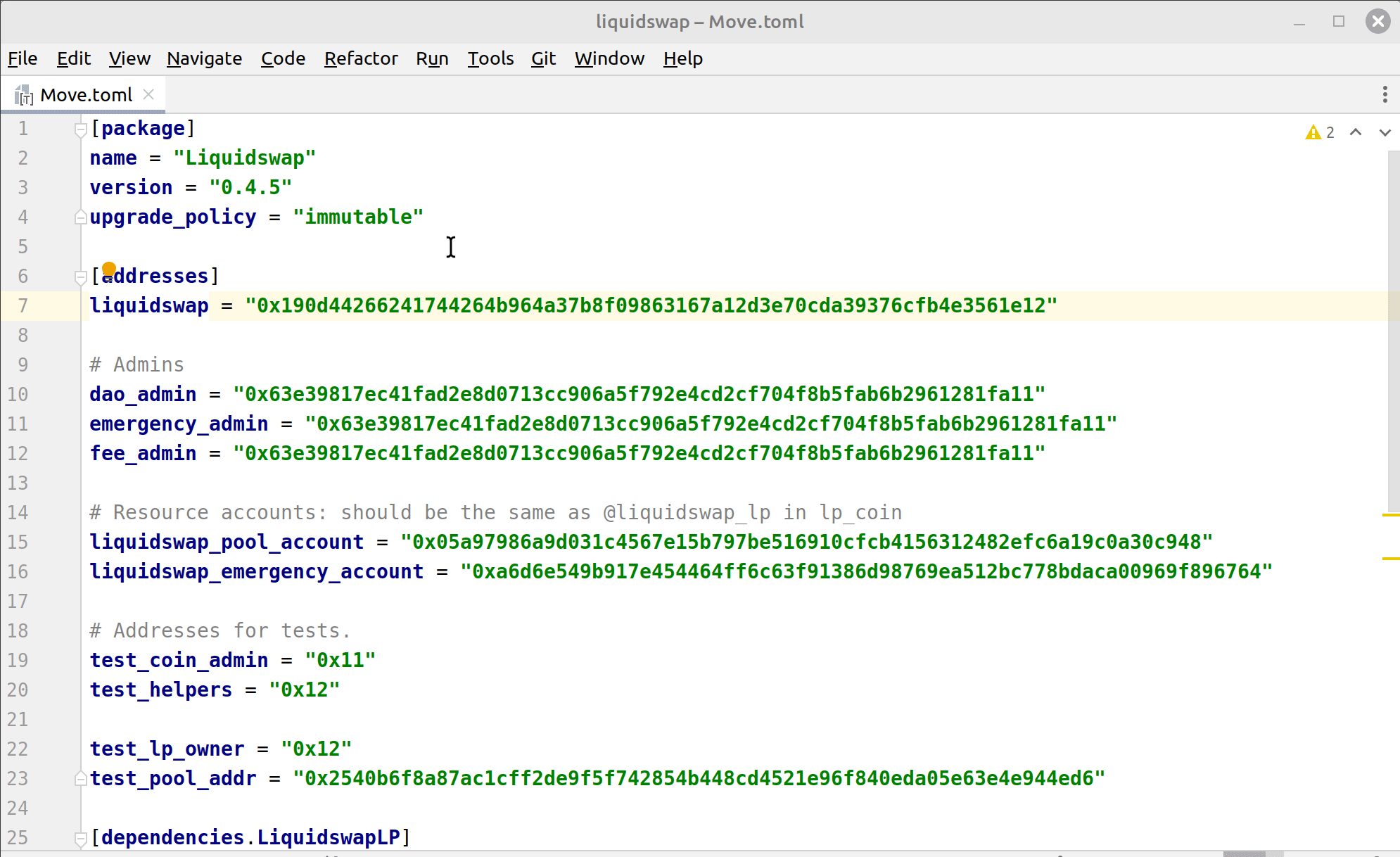1400x857 pixels.
Task: Open the Git menu
Action: 543,58
